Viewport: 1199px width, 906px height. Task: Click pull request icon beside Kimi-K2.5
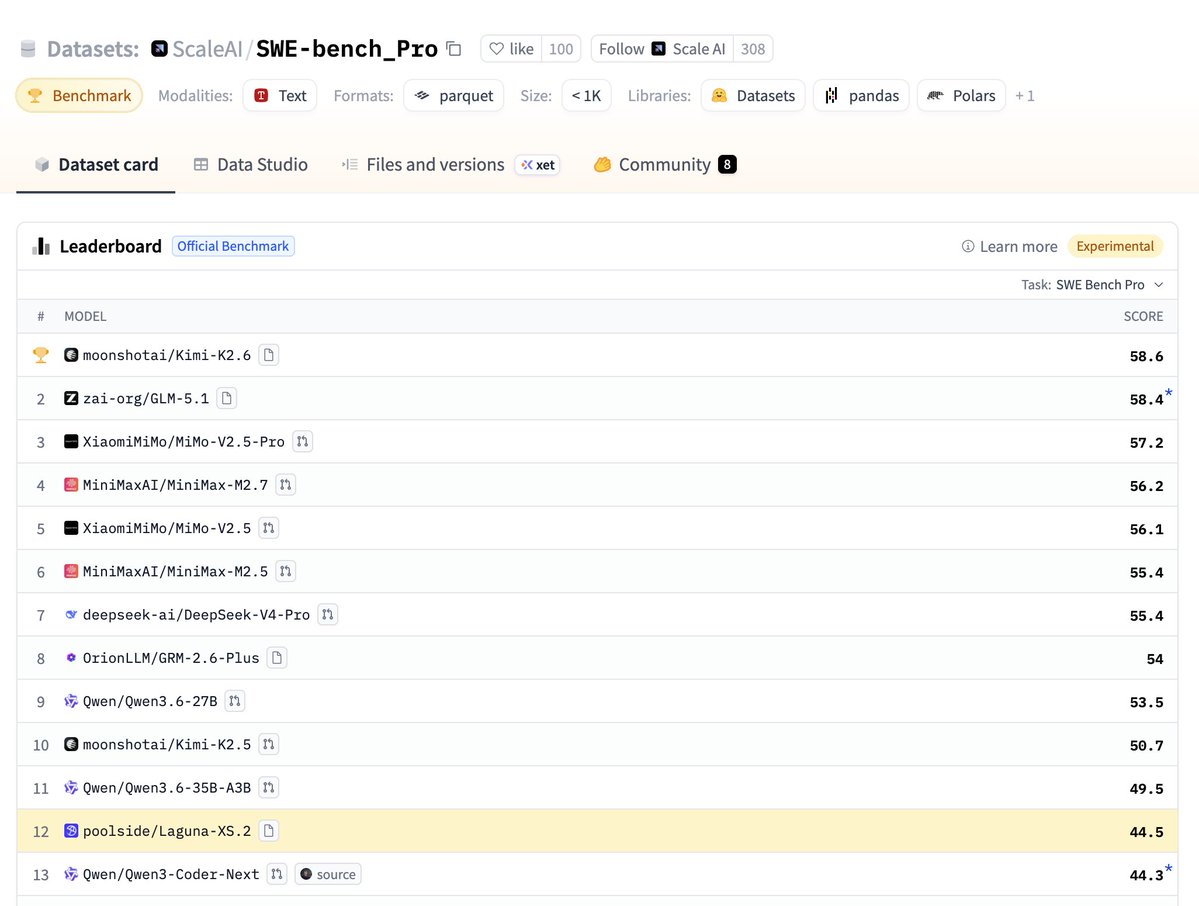click(268, 744)
